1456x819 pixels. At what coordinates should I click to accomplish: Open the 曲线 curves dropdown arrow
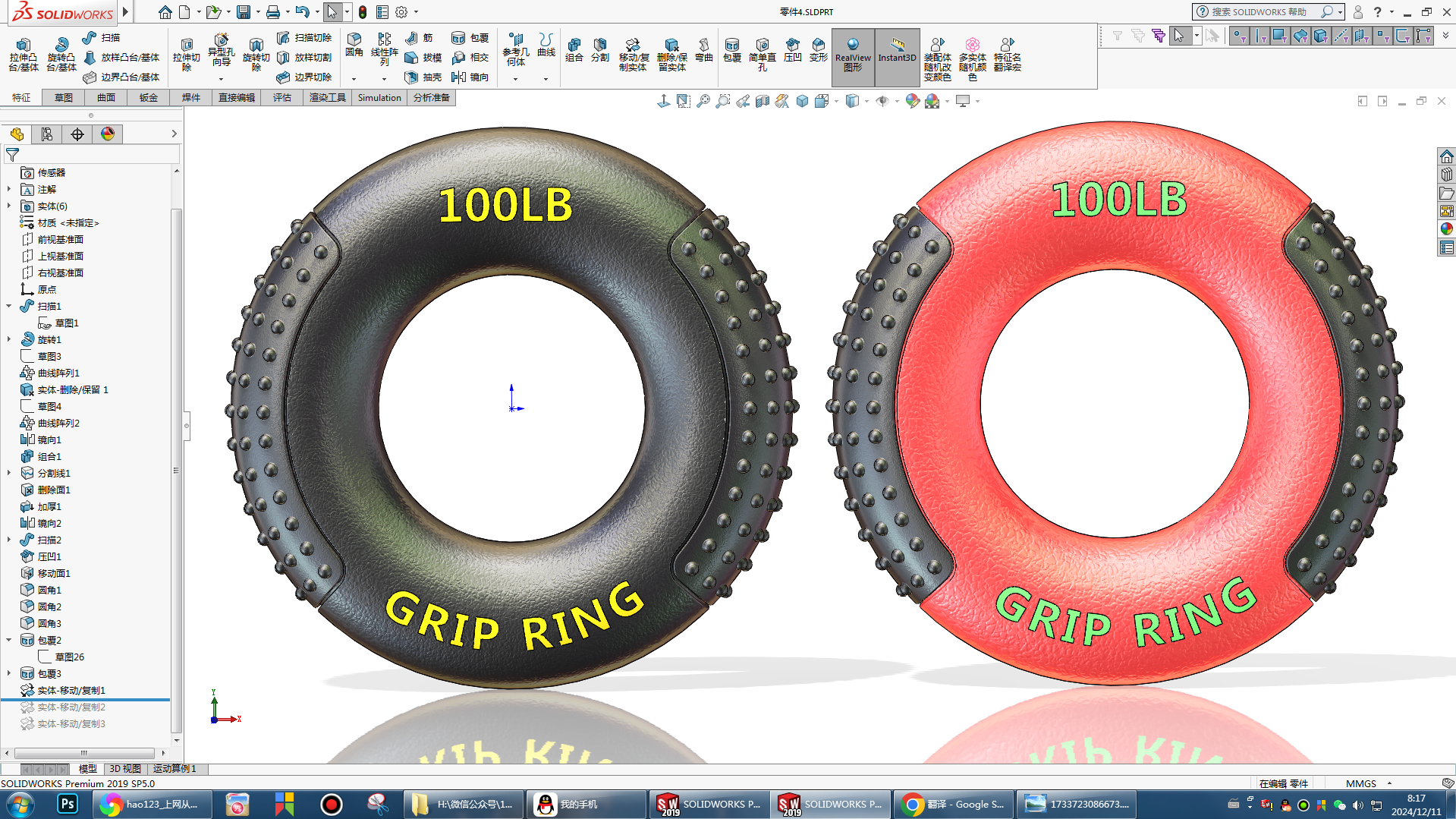546,79
